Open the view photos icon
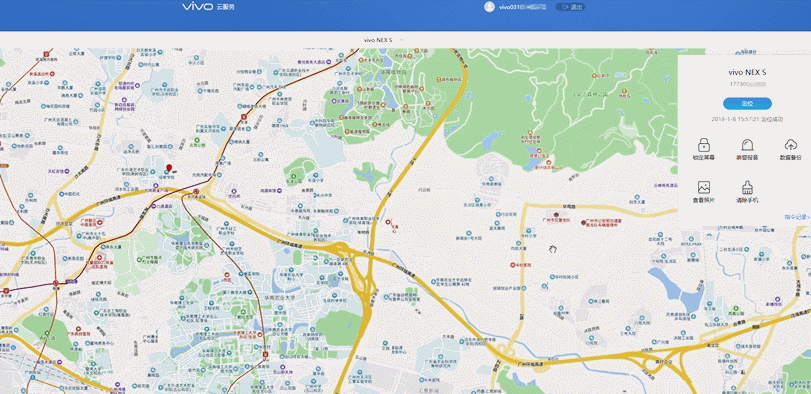The width and height of the screenshot is (811, 394). point(703,187)
